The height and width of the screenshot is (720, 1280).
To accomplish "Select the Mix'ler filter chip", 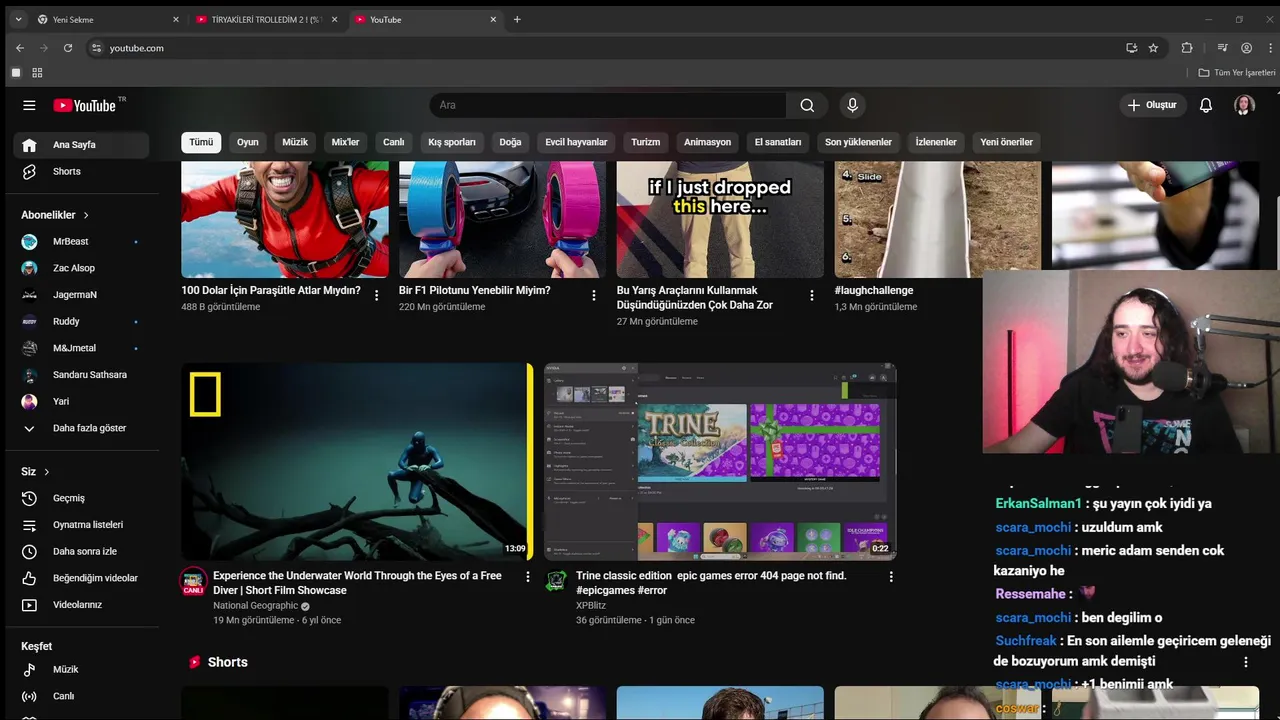I will tap(345, 142).
